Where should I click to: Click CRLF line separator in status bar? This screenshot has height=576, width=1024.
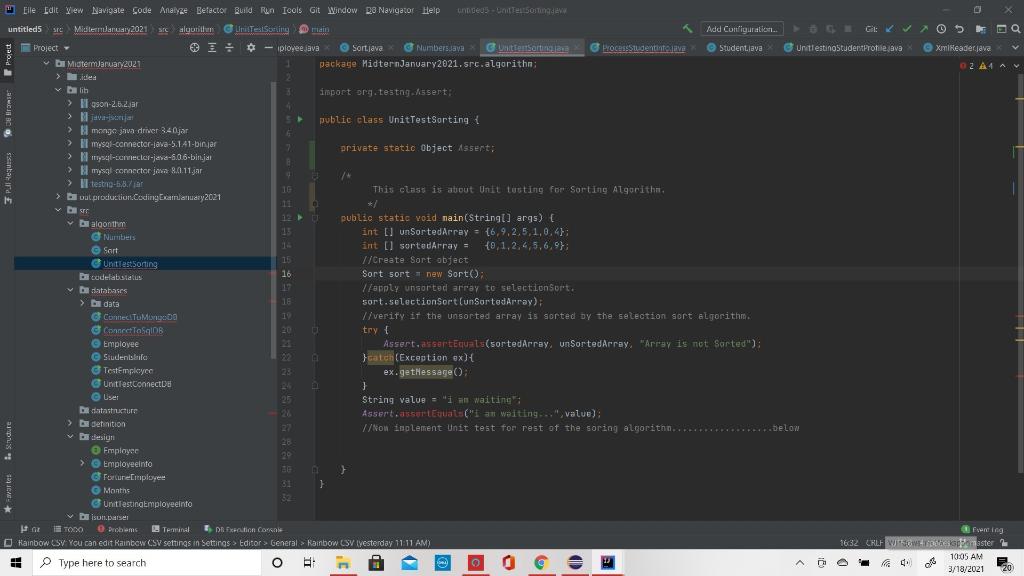coord(877,542)
